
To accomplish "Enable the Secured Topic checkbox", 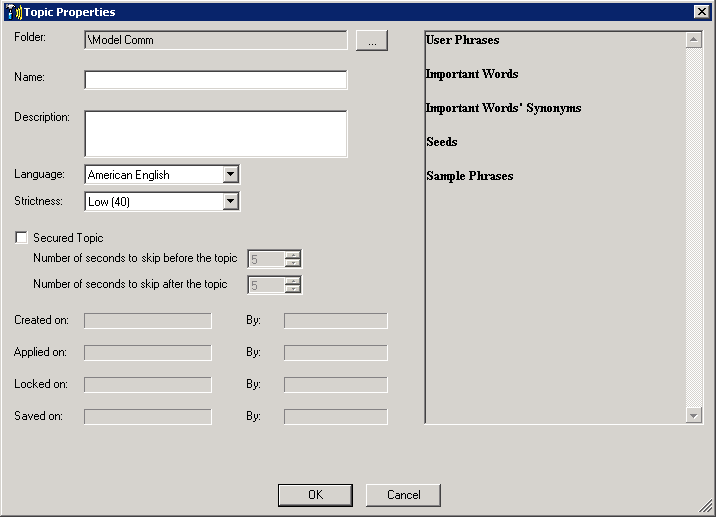I will click(x=21, y=238).
